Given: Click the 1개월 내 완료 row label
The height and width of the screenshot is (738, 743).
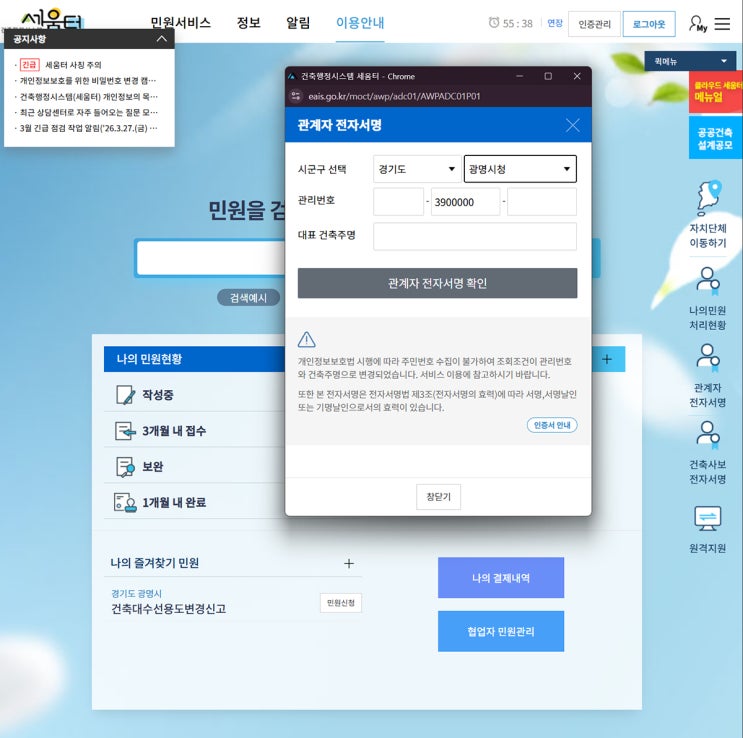Looking at the screenshot, I should tap(174, 502).
